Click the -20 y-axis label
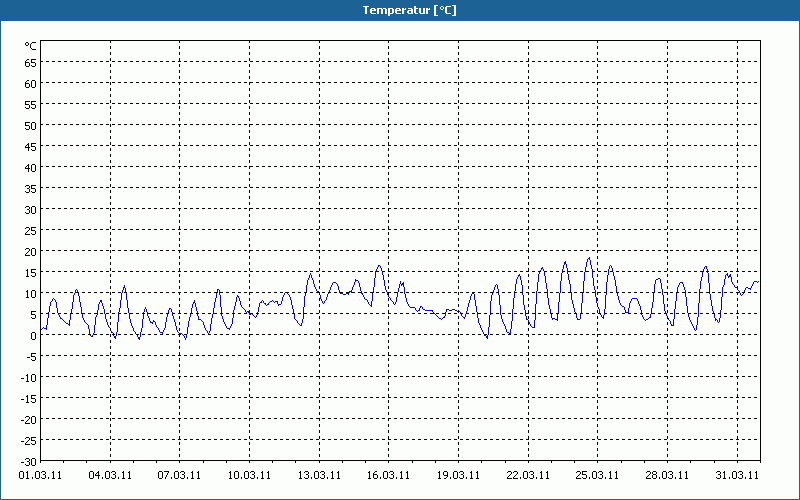 (x=29, y=419)
